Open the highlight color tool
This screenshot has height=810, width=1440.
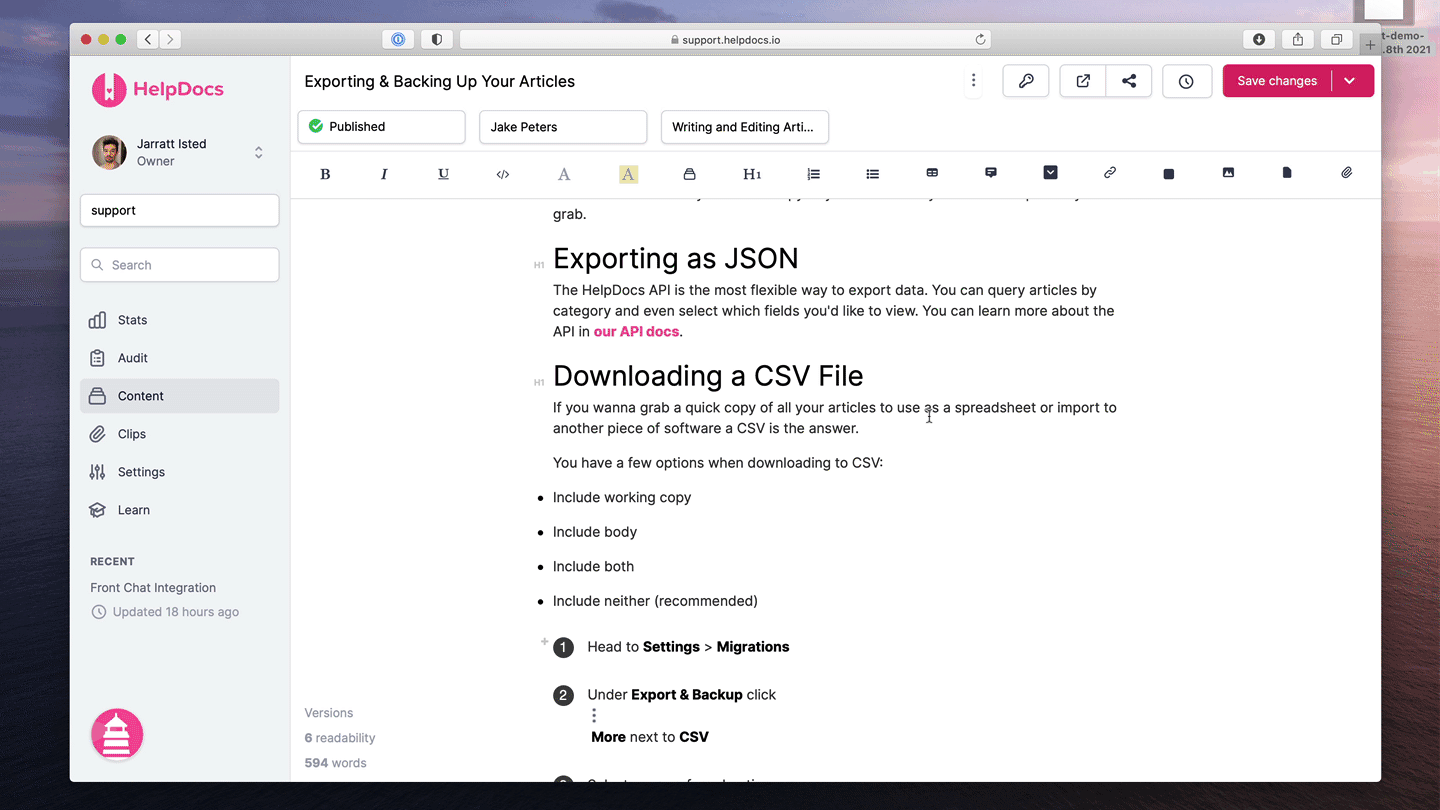pyautogui.click(x=628, y=174)
